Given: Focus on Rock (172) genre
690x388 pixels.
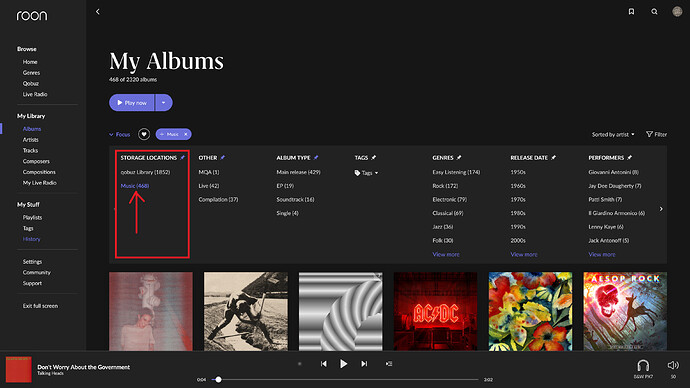Looking at the screenshot, I should click(x=445, y=186).
